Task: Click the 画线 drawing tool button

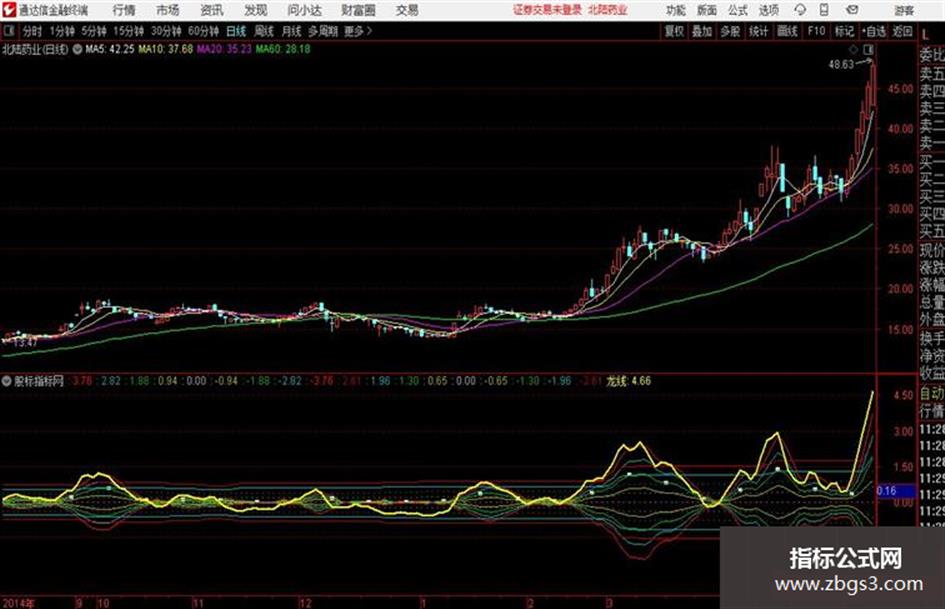Action: tap(787, 31)
